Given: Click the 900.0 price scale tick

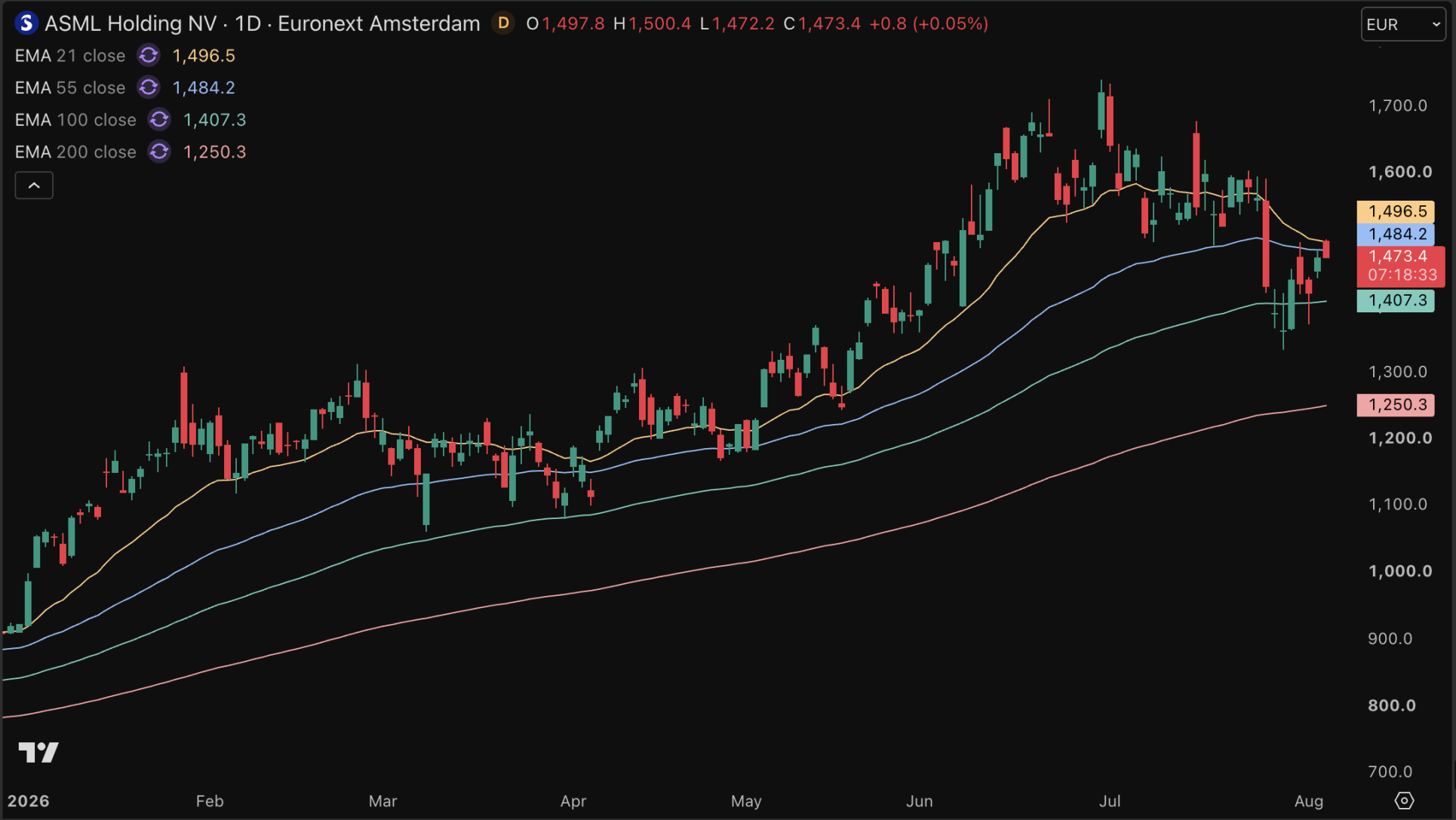Looking at the screenshot, I should point(1390,639).
